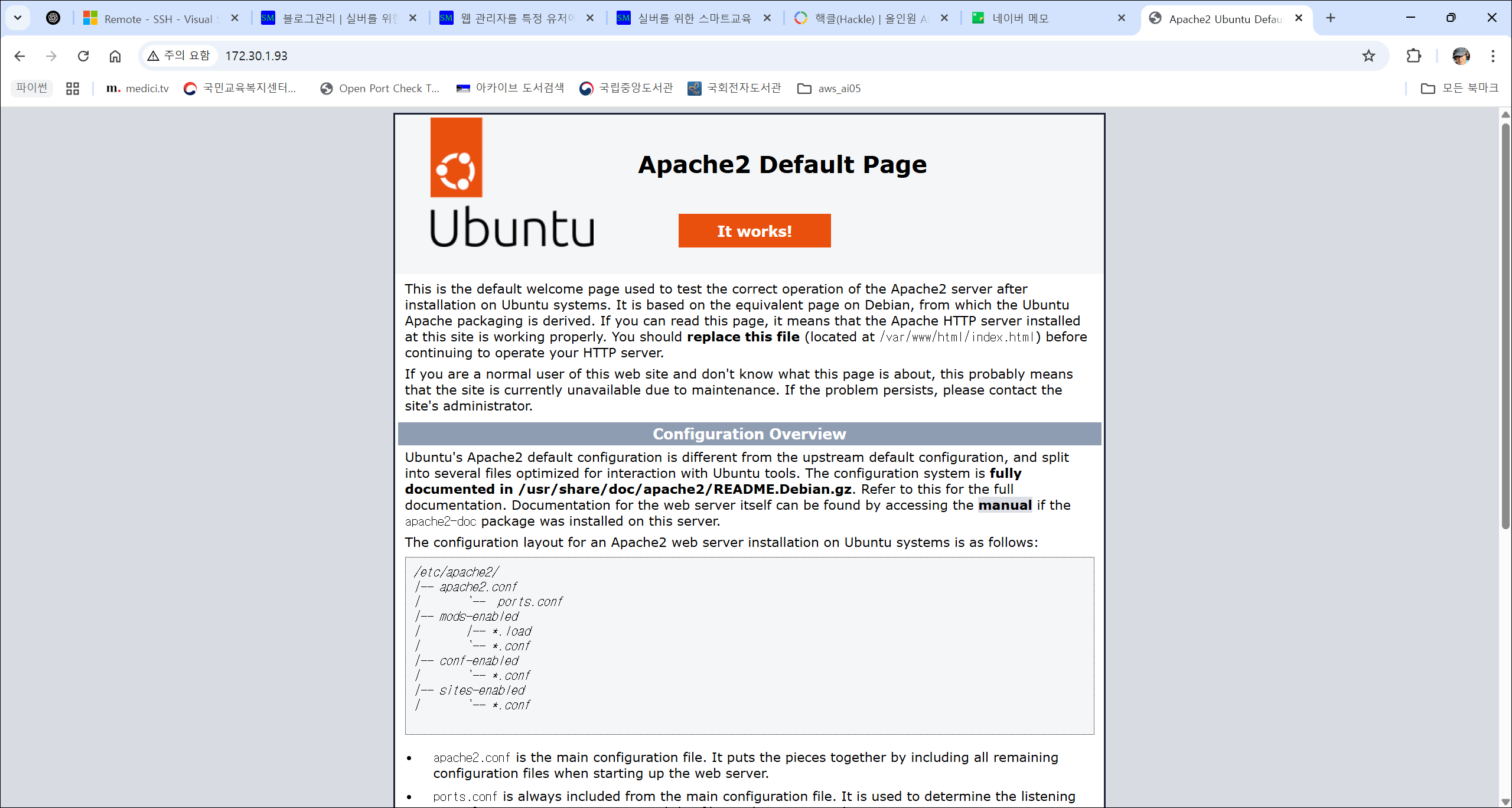The image size is (1512, 808).
Task: Expand the tab search dropdown arrow
Action: click(x=18, y=18)
